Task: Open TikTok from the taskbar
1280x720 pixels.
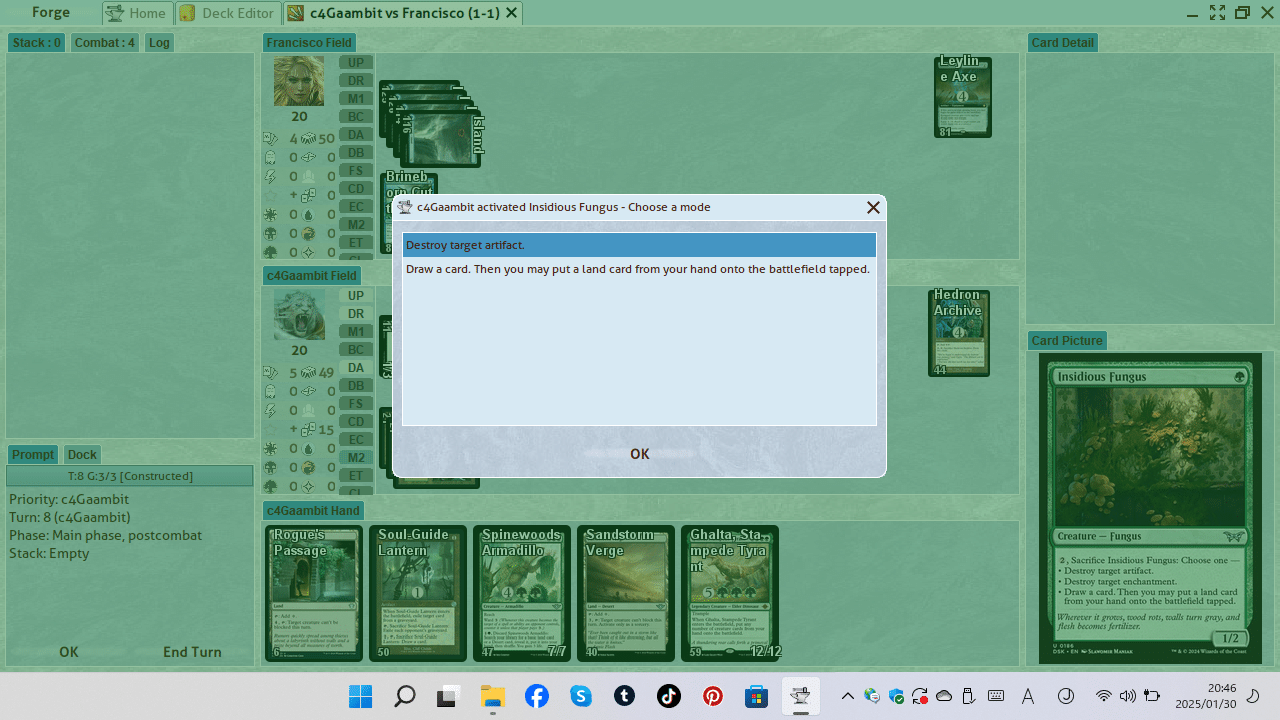Action: [x=669, y=696]
